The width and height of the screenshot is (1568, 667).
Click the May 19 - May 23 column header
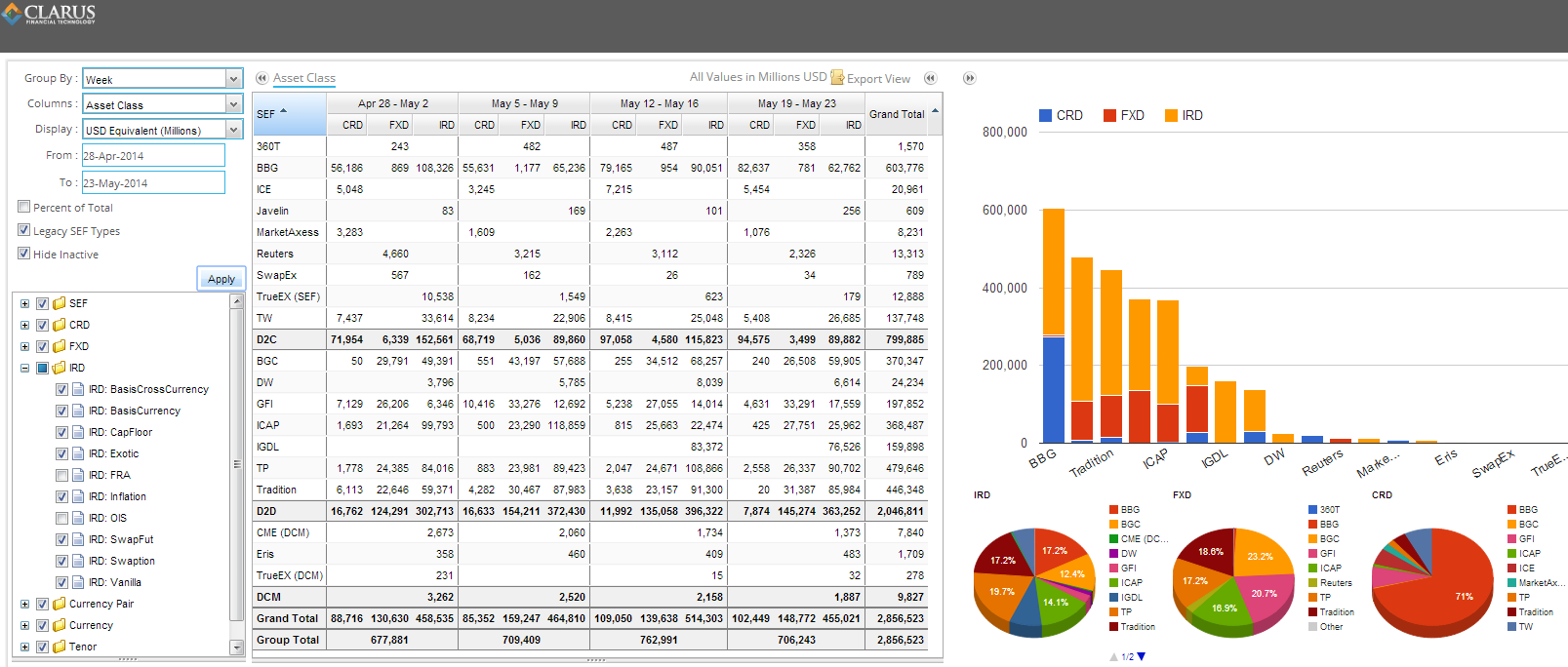coord(796,103)
